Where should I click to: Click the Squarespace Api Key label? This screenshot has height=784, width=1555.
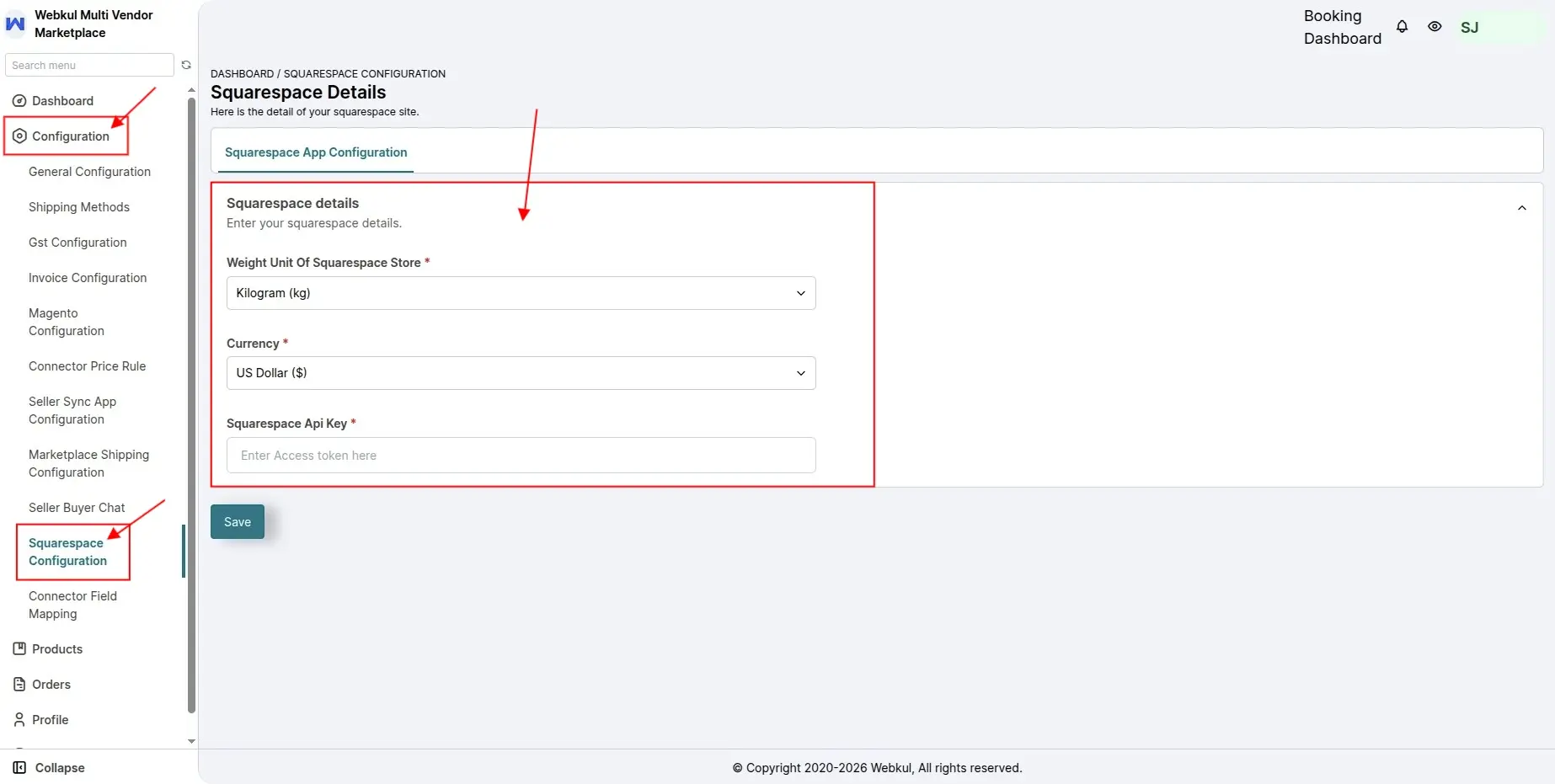click(286, 424)
